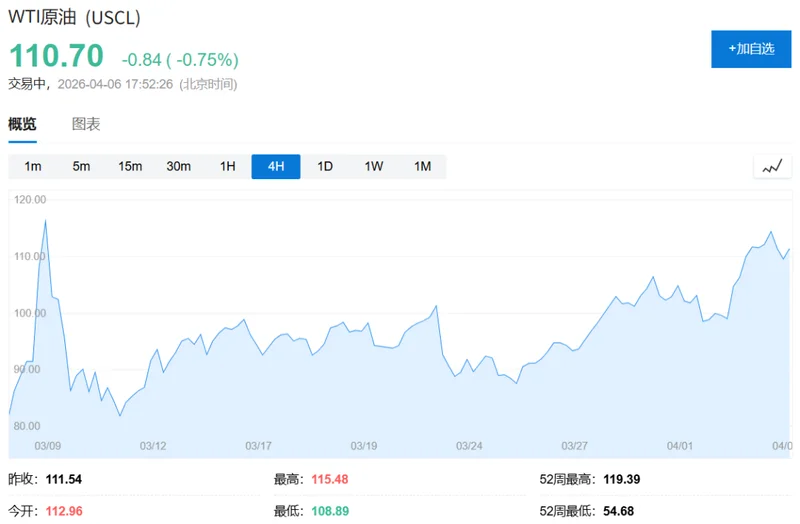Select the 1W weekly interval

click(373, 167)
